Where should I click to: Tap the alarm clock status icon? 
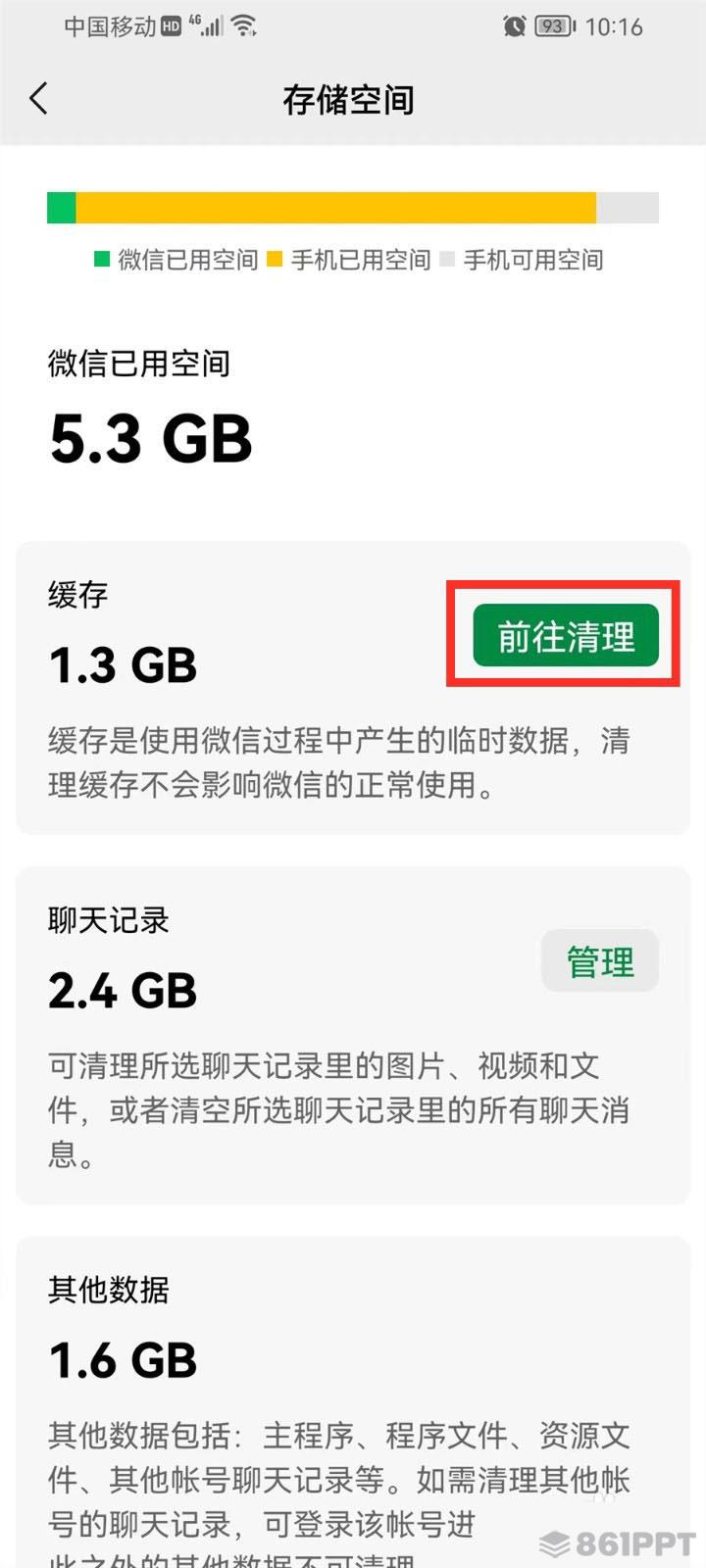pos(514,26)
